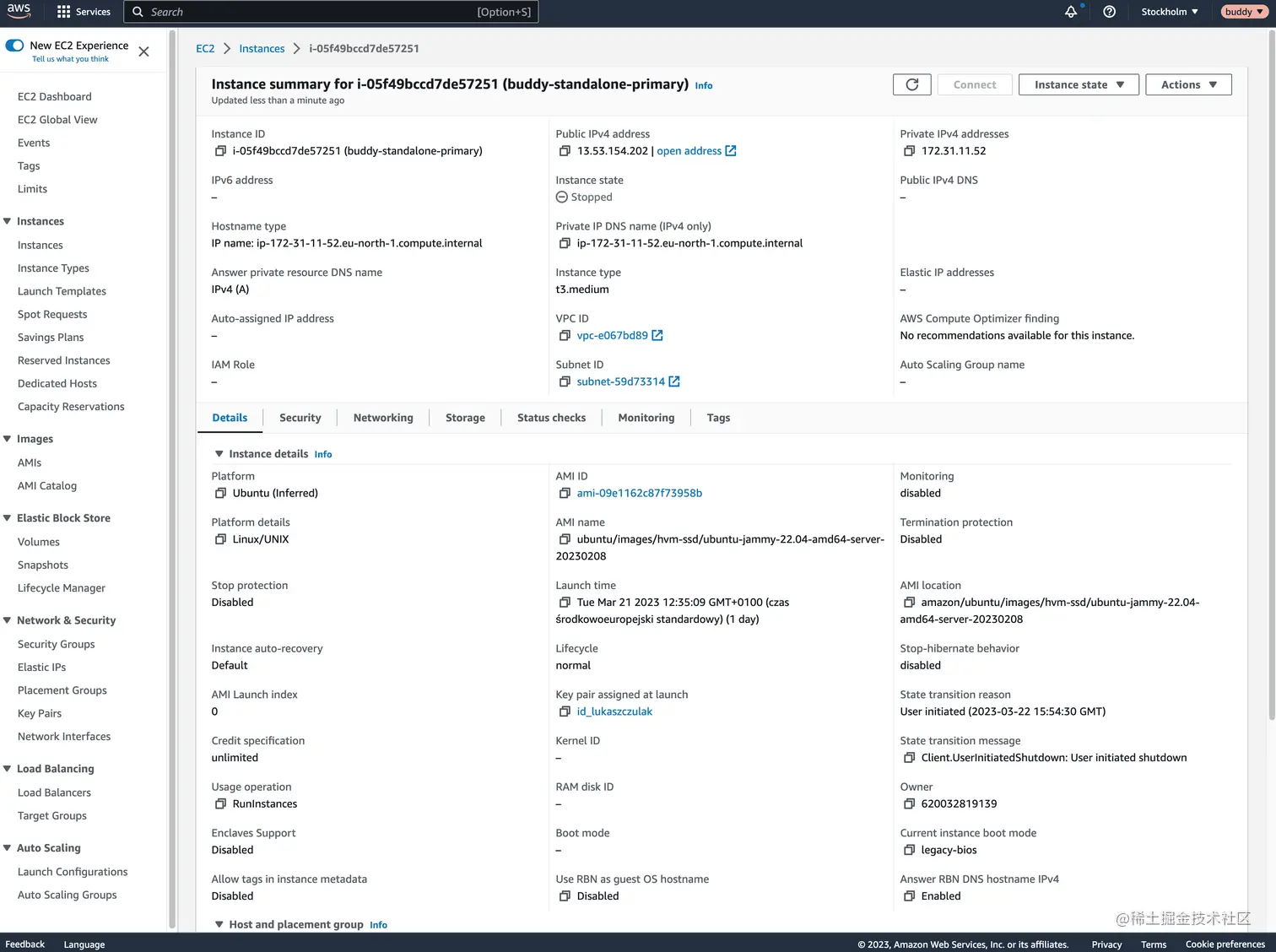1276x952 pixels.
Task: Copy the Platform Ubuntu (Inferred) value
Action: (220, 493)
